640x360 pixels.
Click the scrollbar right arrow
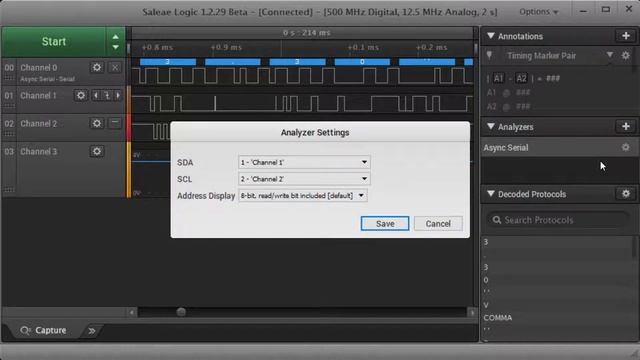pyautogui.click(x=472, y=313)
